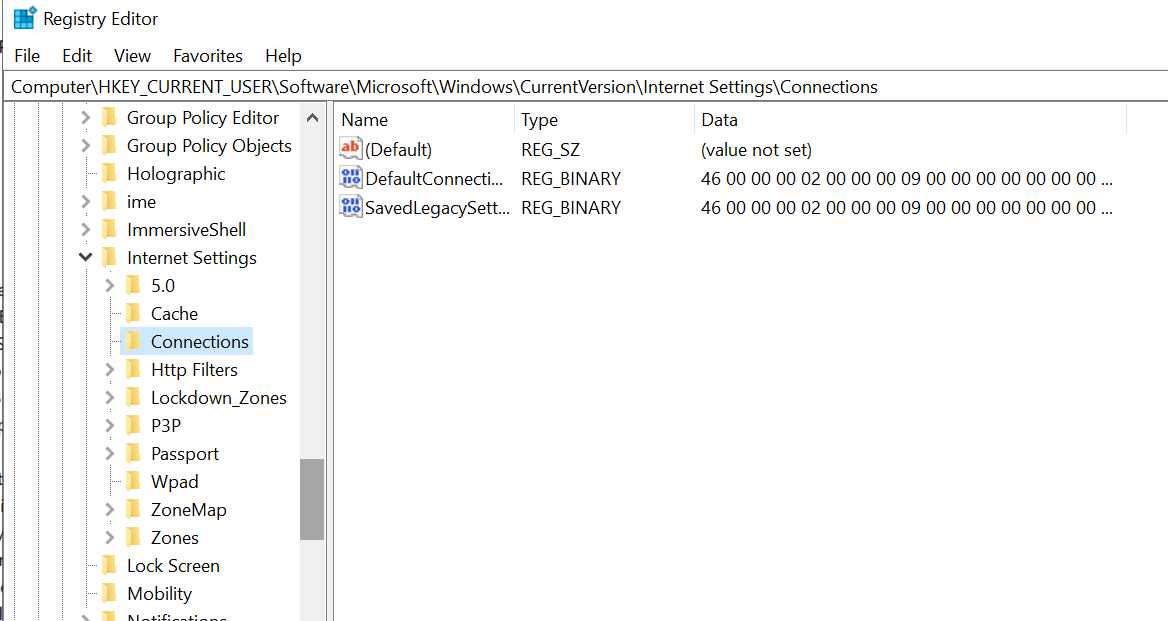Click the DefaultConnecti... value name
This screenshot has width=1168, height=621.
[x=434, y=179]
